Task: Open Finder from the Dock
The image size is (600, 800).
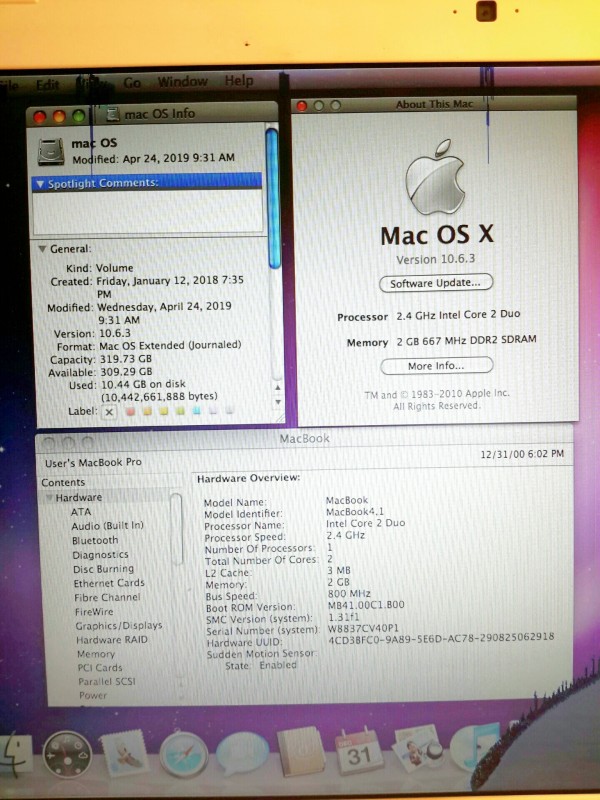Action: (x=14, y=755)
